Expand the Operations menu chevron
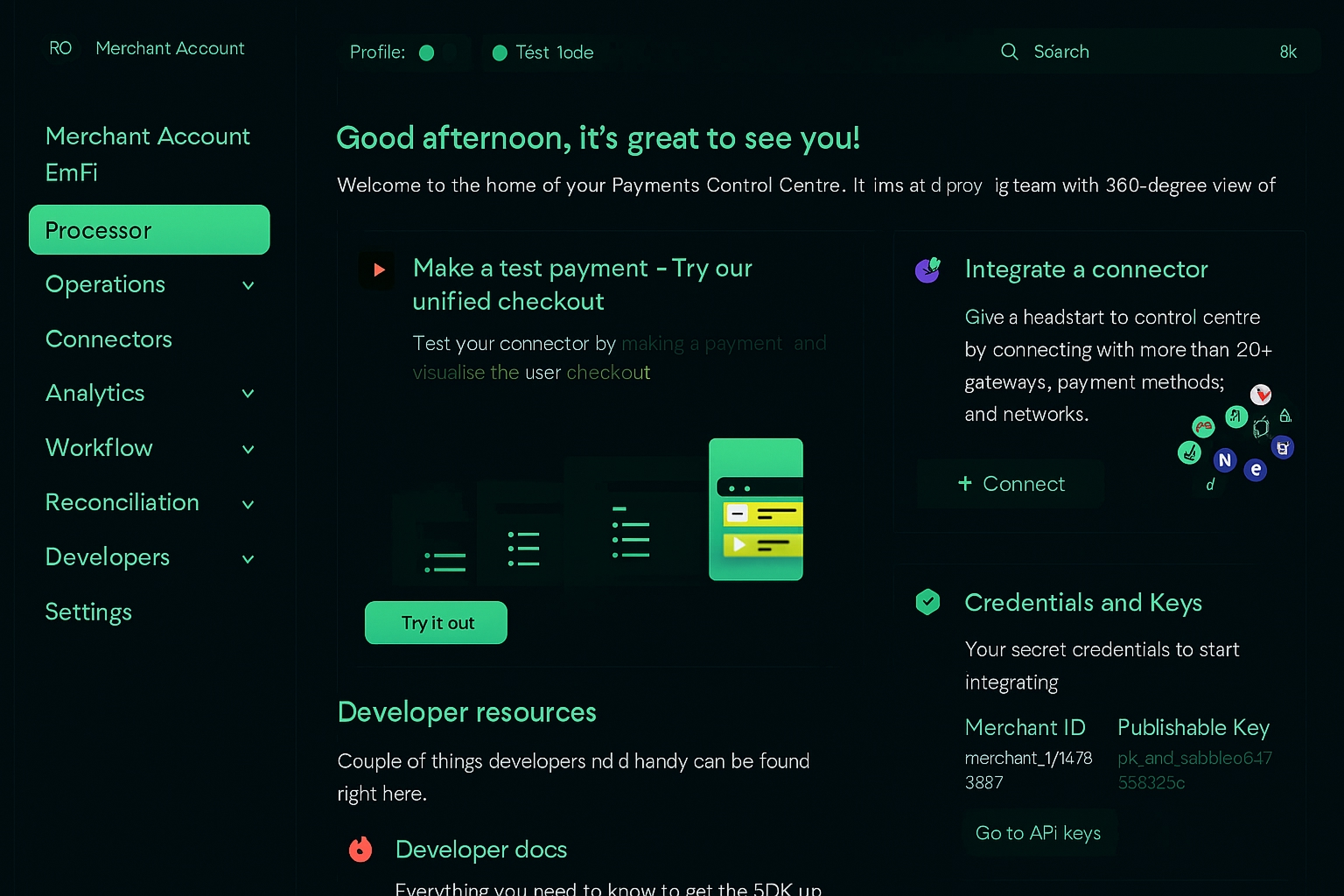Viewport: 1344px width, 896px height. pos(248,285)
